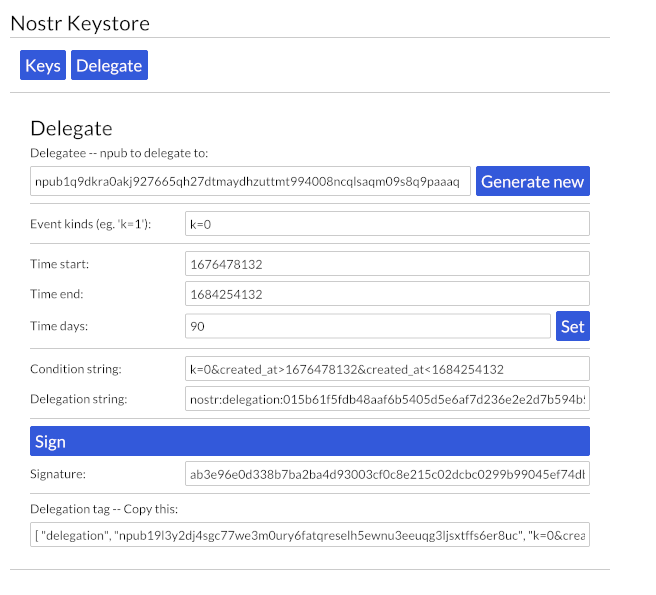Select the Time end field 1684254132
The width and height of the screenshot is (656, 595).
387,294
